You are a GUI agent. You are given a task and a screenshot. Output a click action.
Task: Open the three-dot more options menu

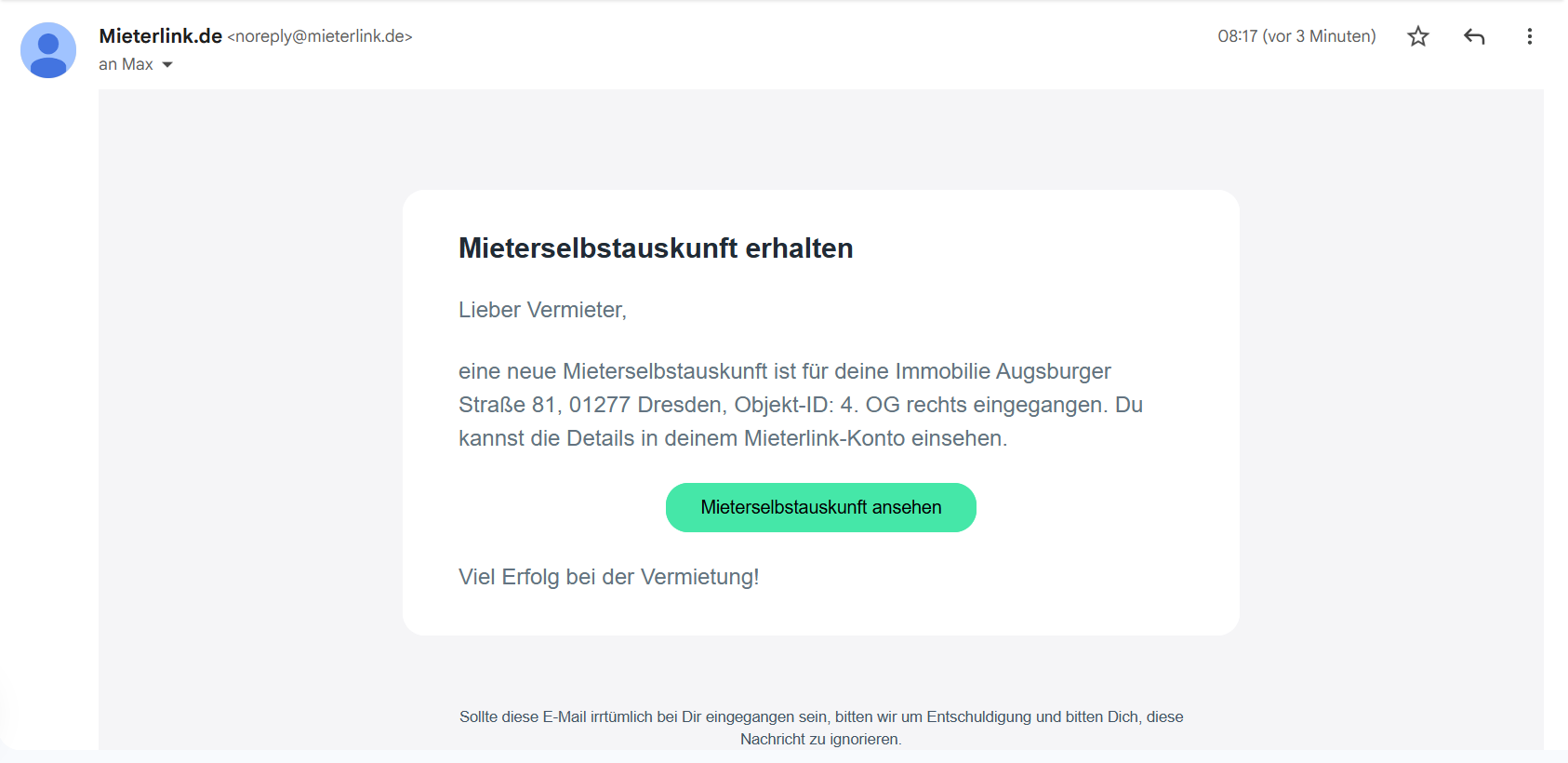point(1529,36)
